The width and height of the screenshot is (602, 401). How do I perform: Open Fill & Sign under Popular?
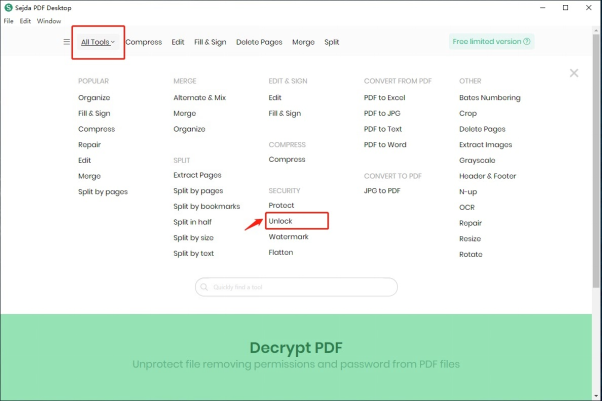click(94, 113)
